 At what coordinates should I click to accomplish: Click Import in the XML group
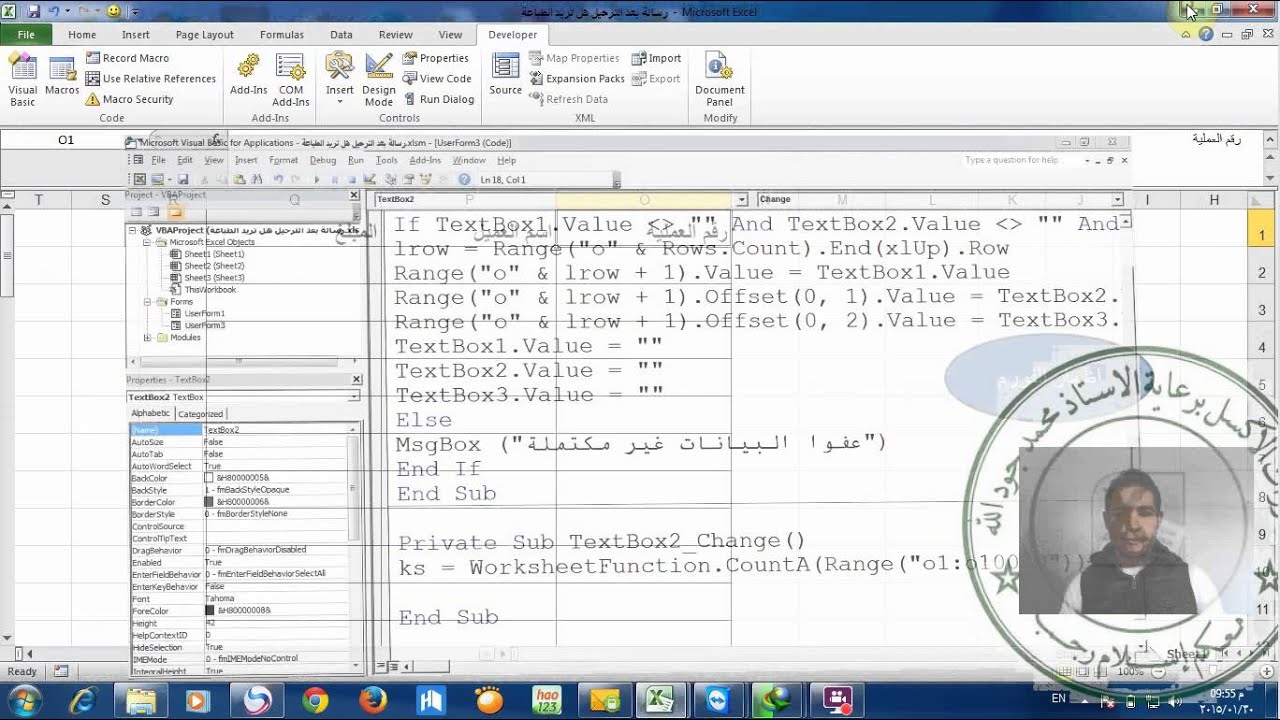pyautogui.click(x=656, y=58)
